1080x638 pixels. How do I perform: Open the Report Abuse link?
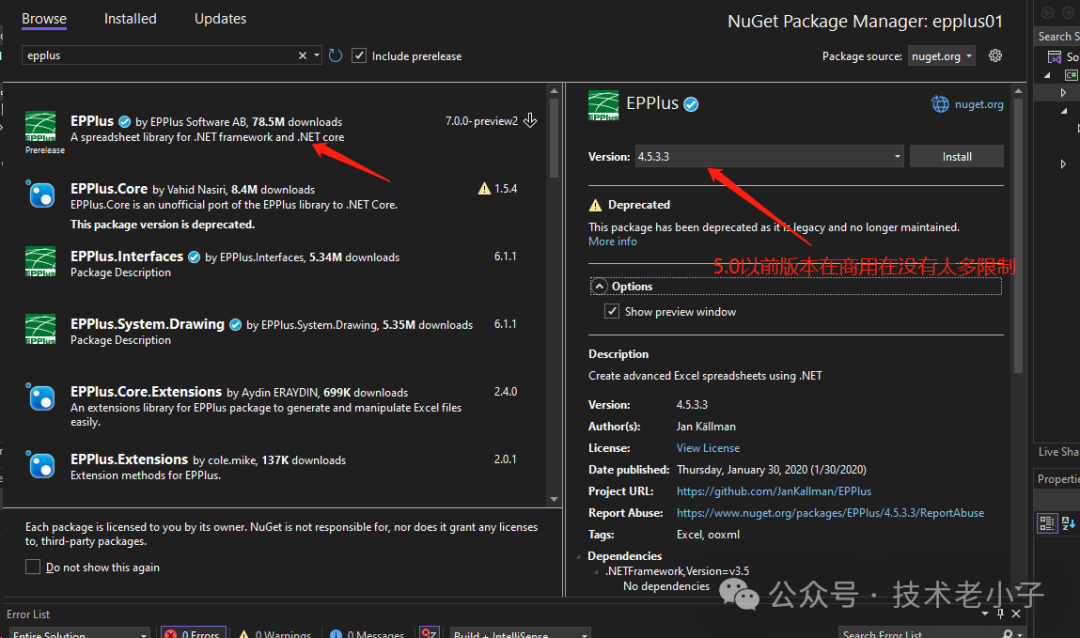click(830, 513)
